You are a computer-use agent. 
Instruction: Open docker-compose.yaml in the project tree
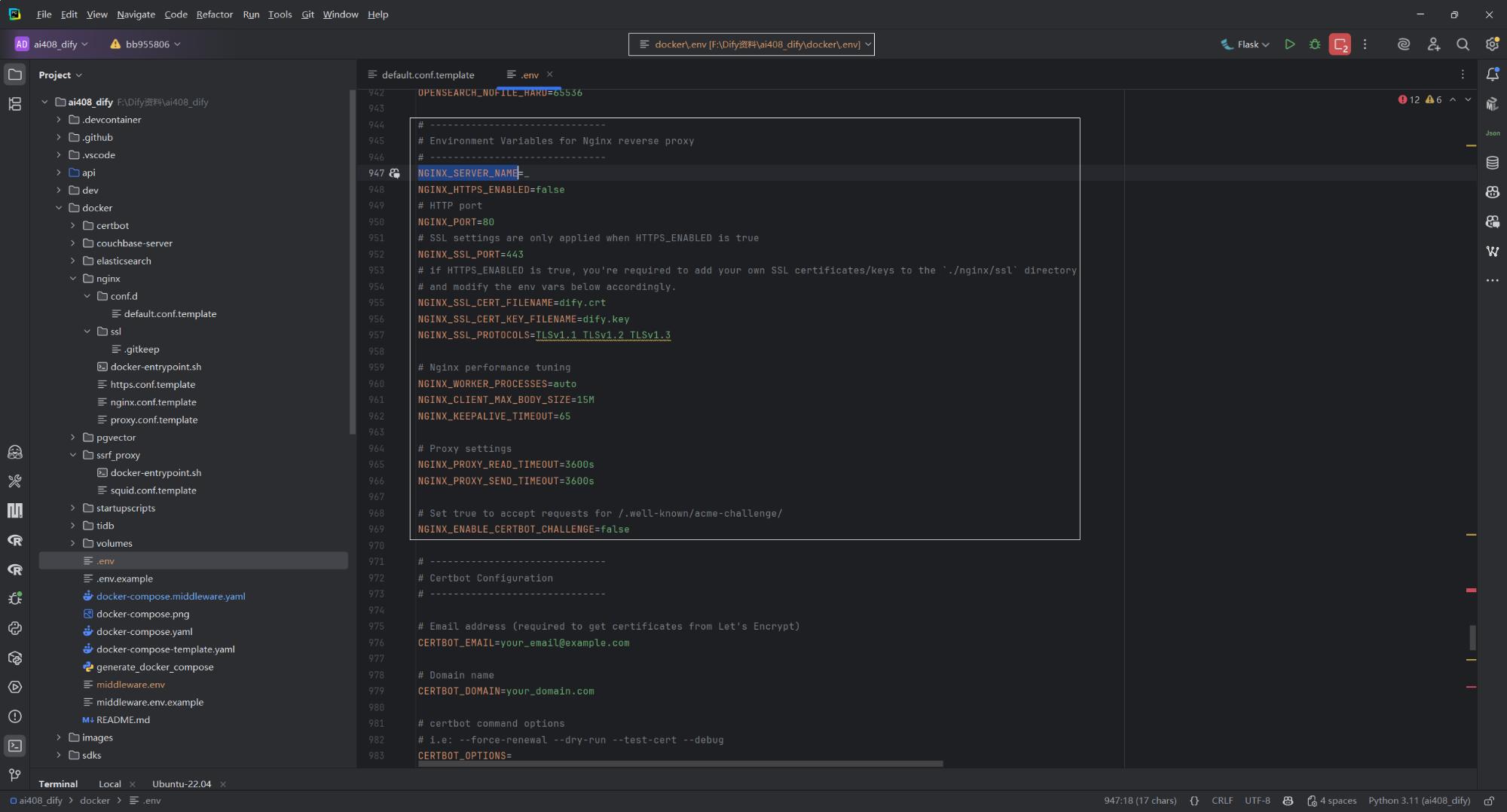[144, 631]
